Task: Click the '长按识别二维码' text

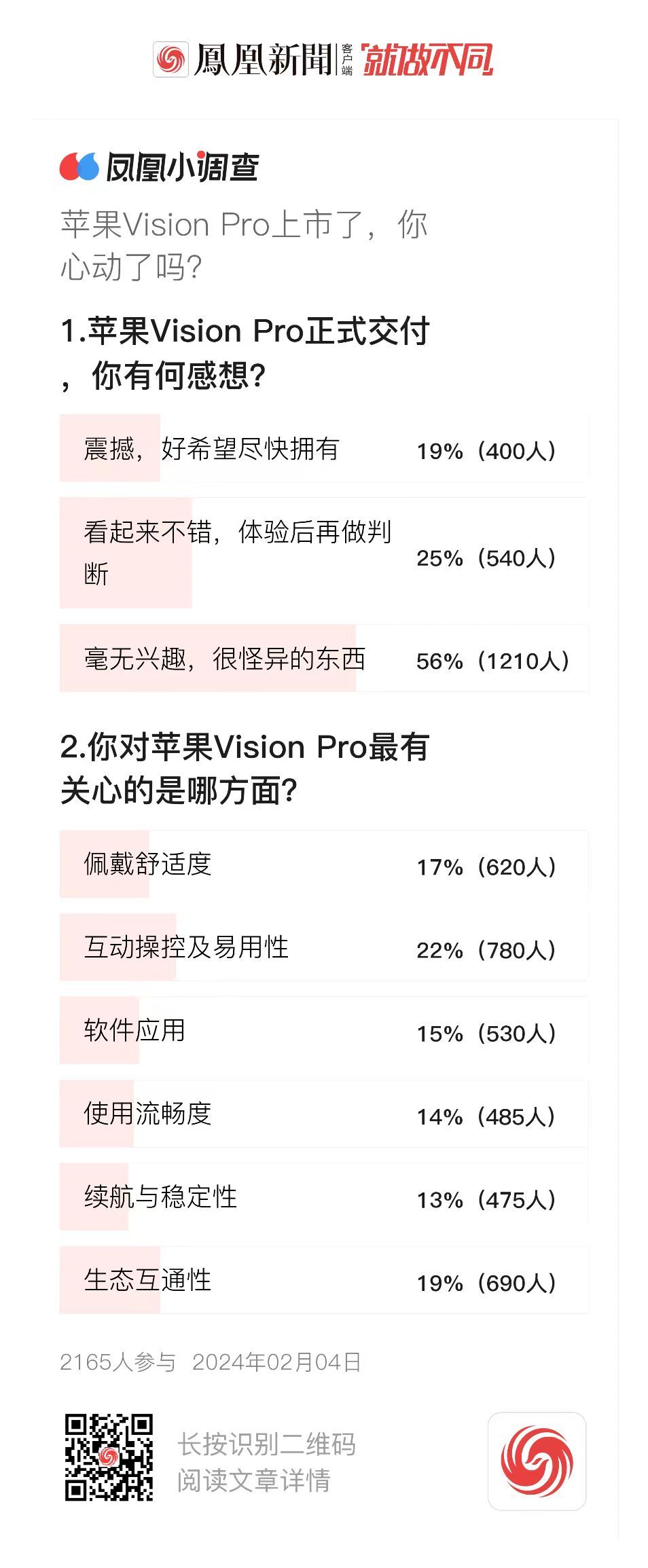Action: 266,1444
